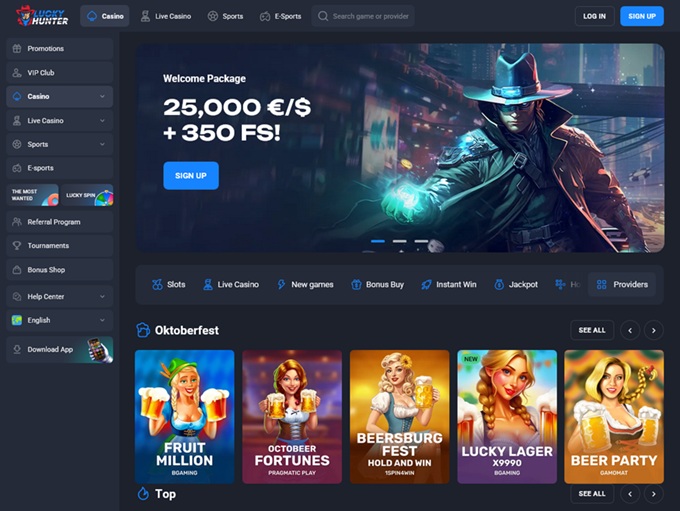Click the Lucky Hunter logo
The height and width of the screenshot is (511, 680).
pyautogui.click(x=42, y=16)
